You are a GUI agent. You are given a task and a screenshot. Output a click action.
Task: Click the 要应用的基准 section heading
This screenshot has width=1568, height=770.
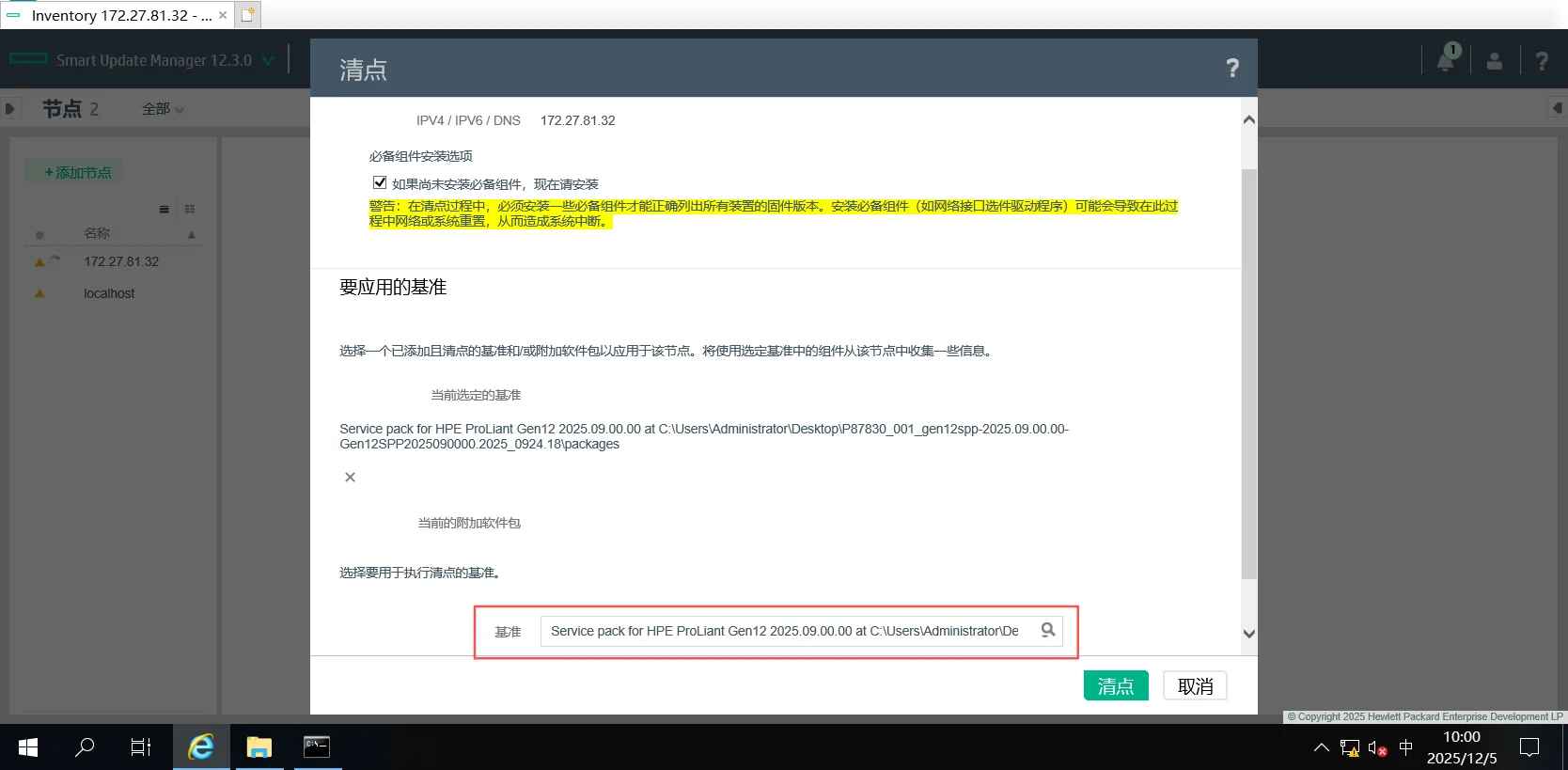click(393, 287)
